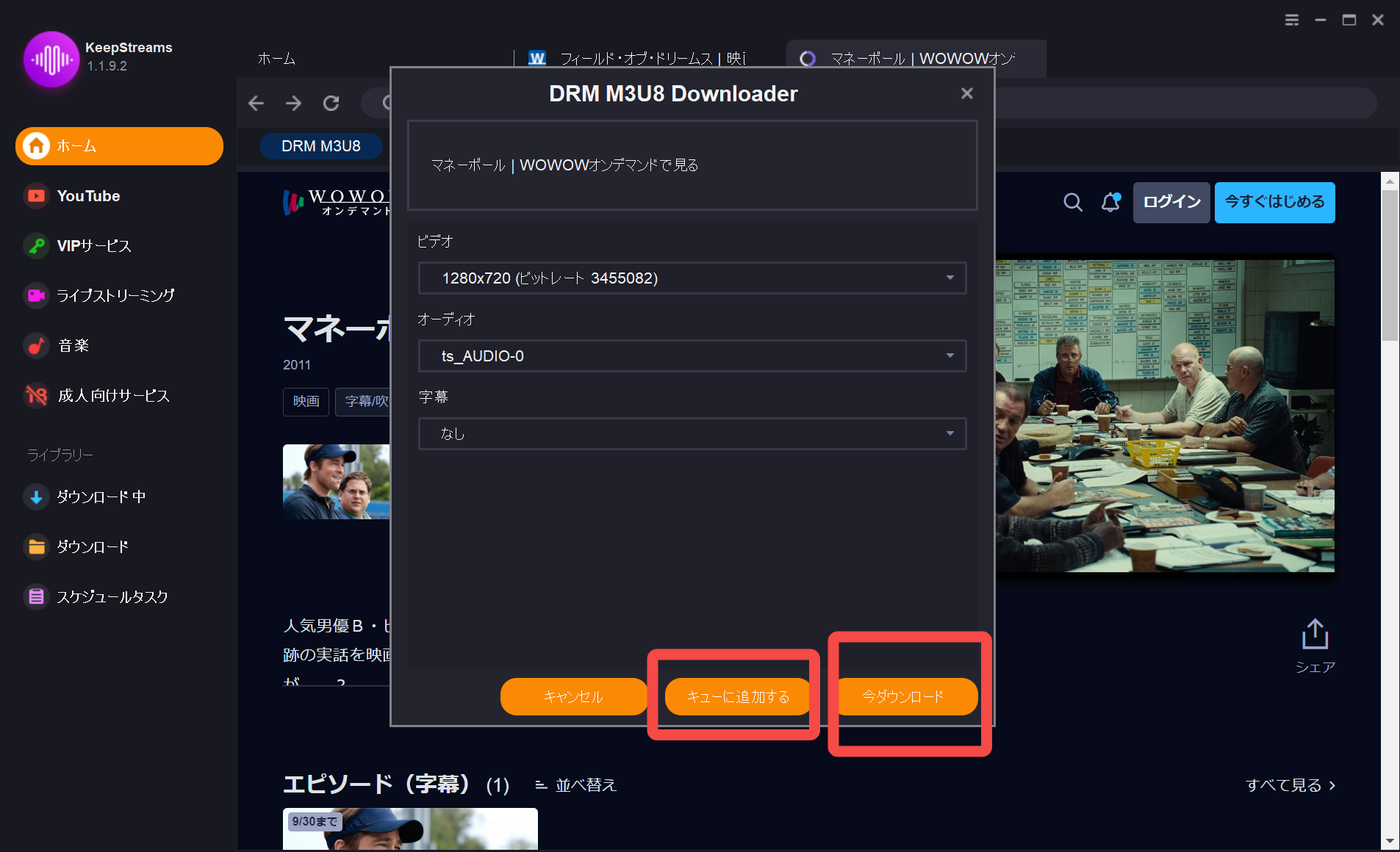Open the 字幕 subtitle dropdown

(692, 434)
